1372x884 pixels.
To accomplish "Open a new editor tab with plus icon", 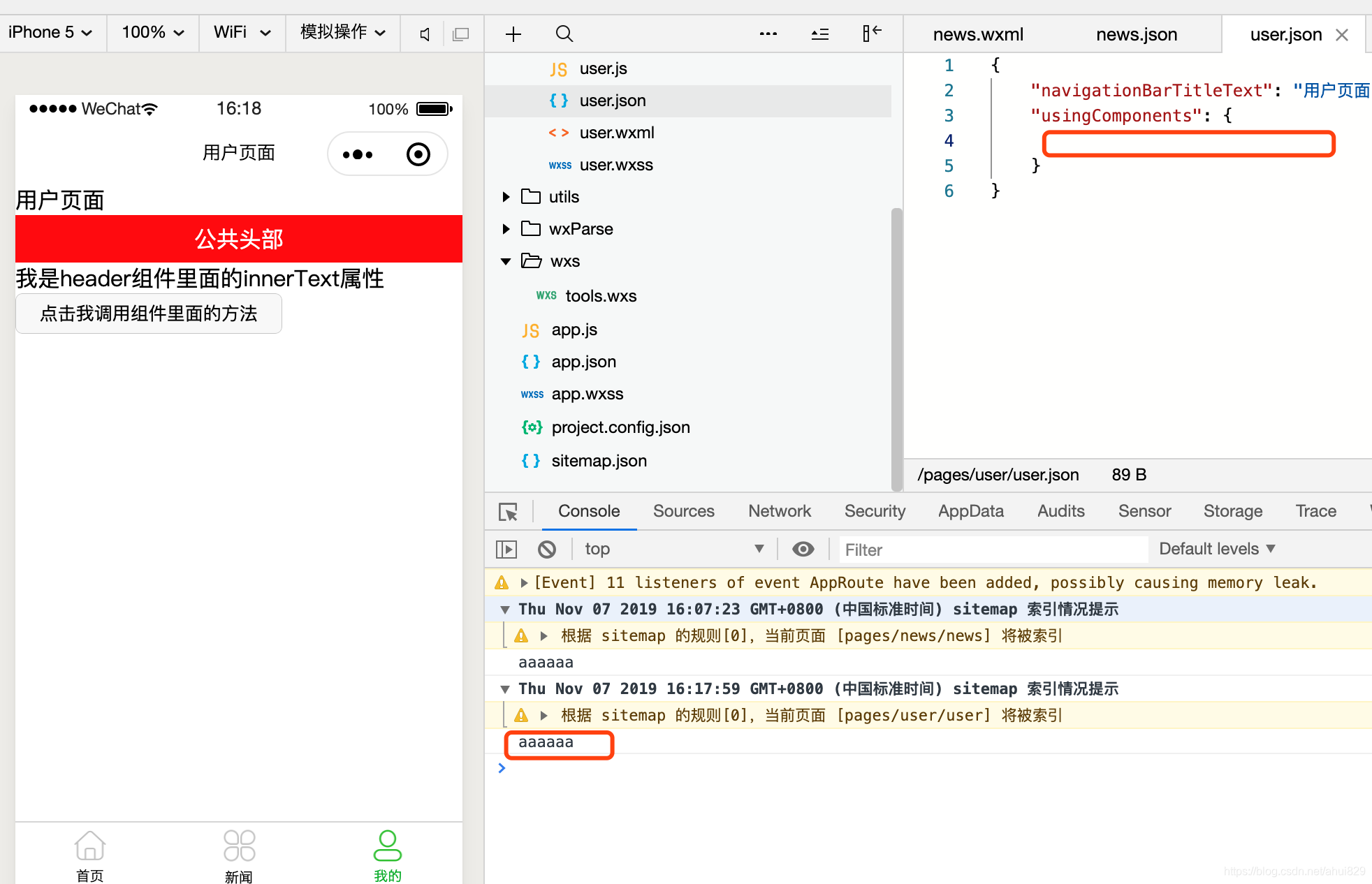I will tap(513, 33).
